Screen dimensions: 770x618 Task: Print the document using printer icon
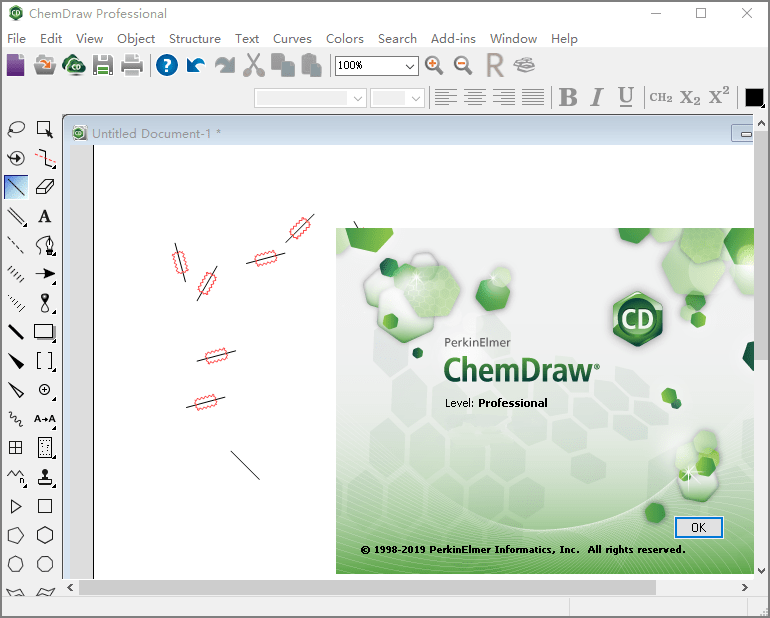point(132,65)
